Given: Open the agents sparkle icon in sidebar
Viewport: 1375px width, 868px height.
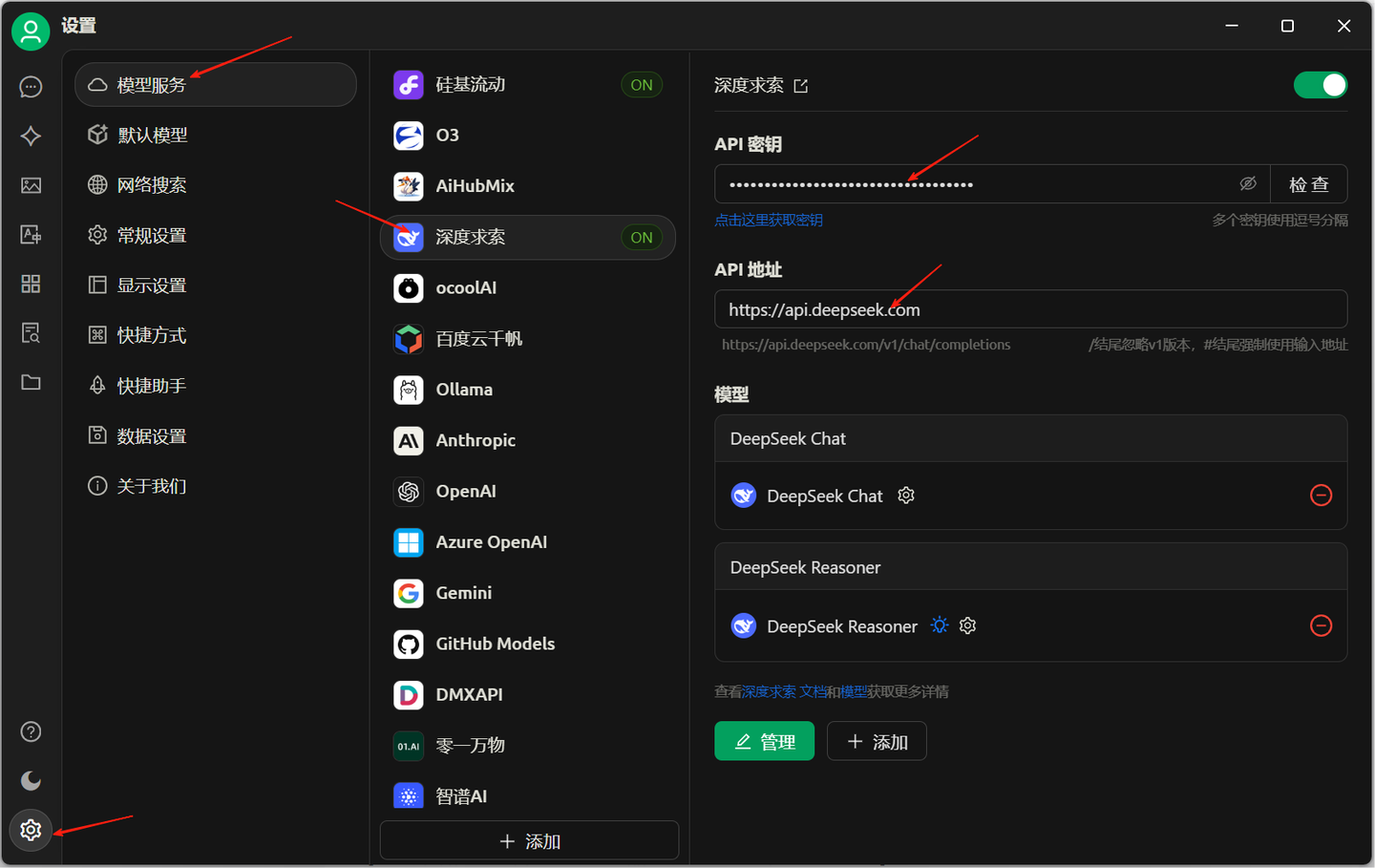Looking at the screenshot, I should coord(31,136).
